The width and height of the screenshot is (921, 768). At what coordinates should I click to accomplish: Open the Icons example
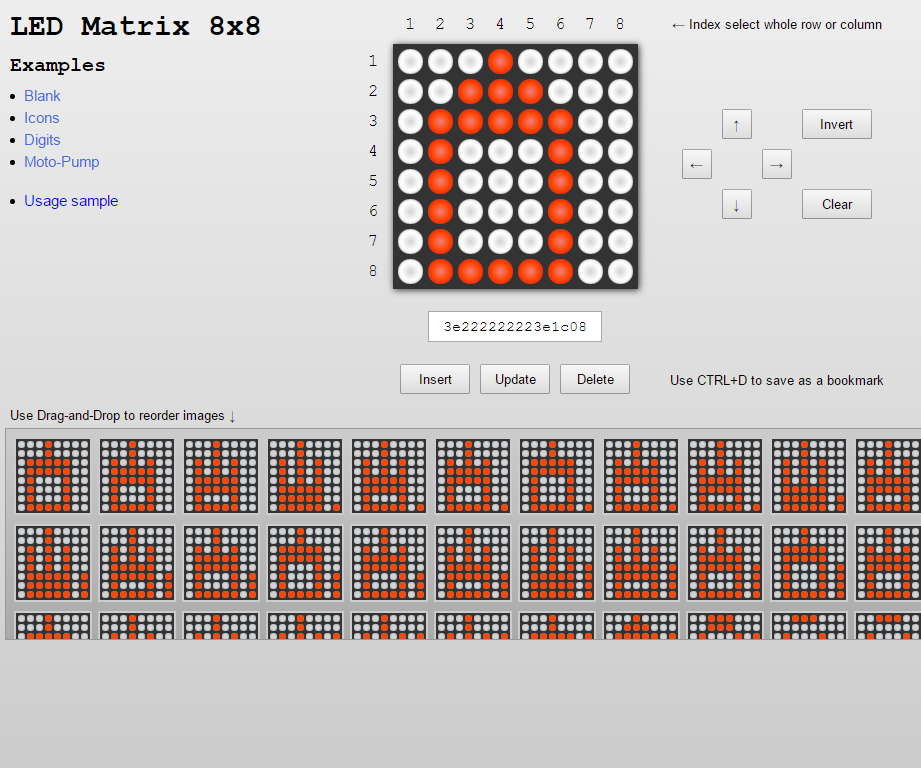click(41, 117)
